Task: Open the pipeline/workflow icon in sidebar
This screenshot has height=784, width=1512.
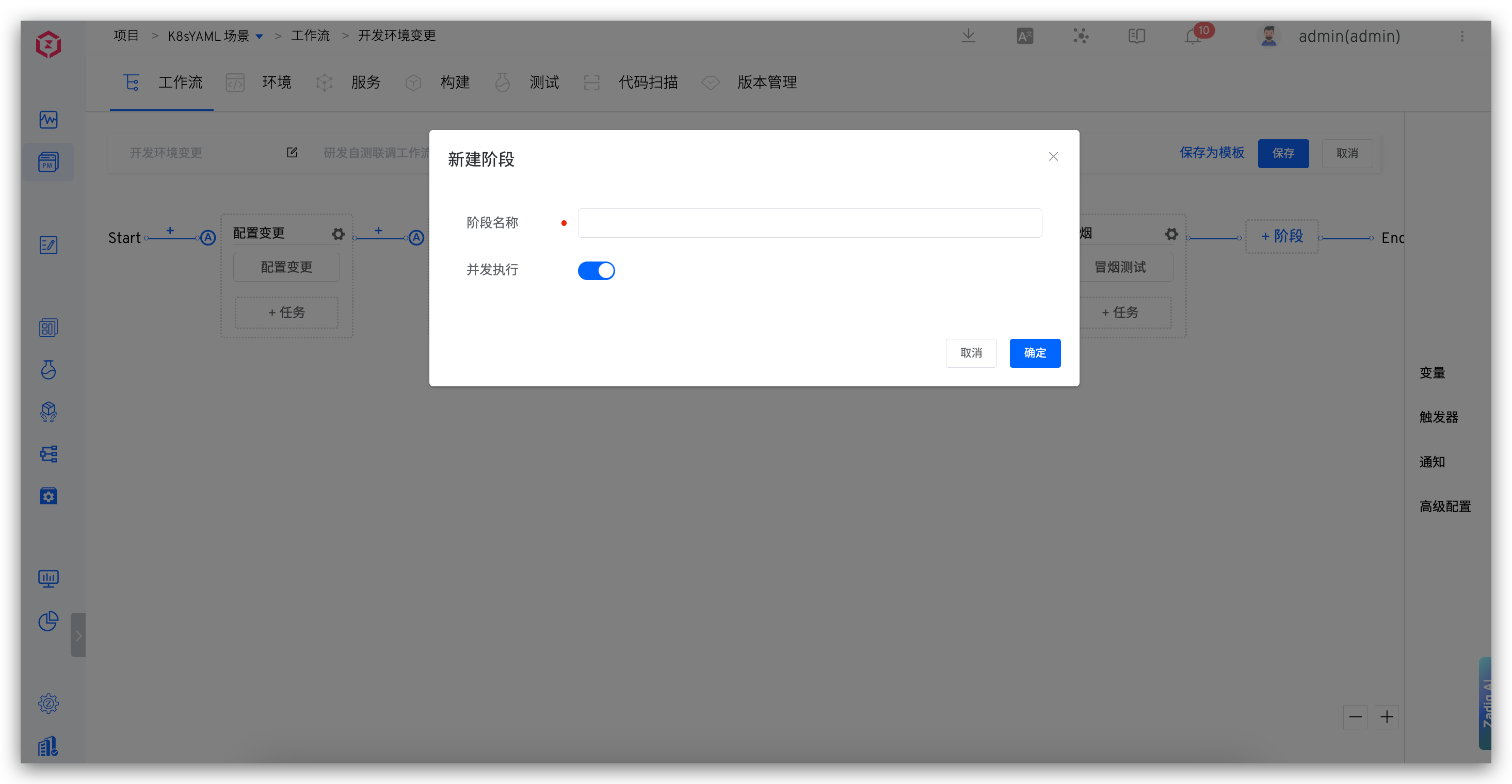Action: 49,453
